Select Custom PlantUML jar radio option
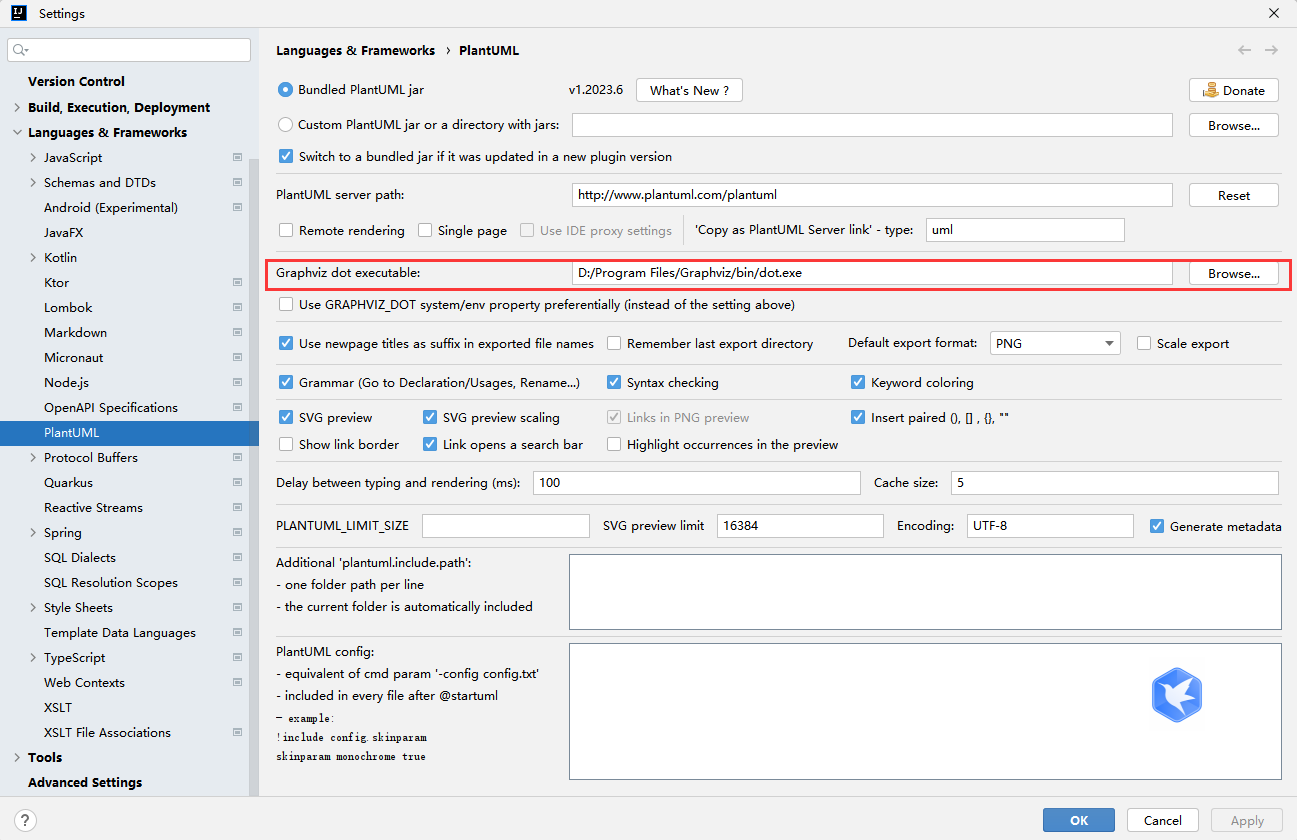The image size is (1297, 840). click(285, 125)
